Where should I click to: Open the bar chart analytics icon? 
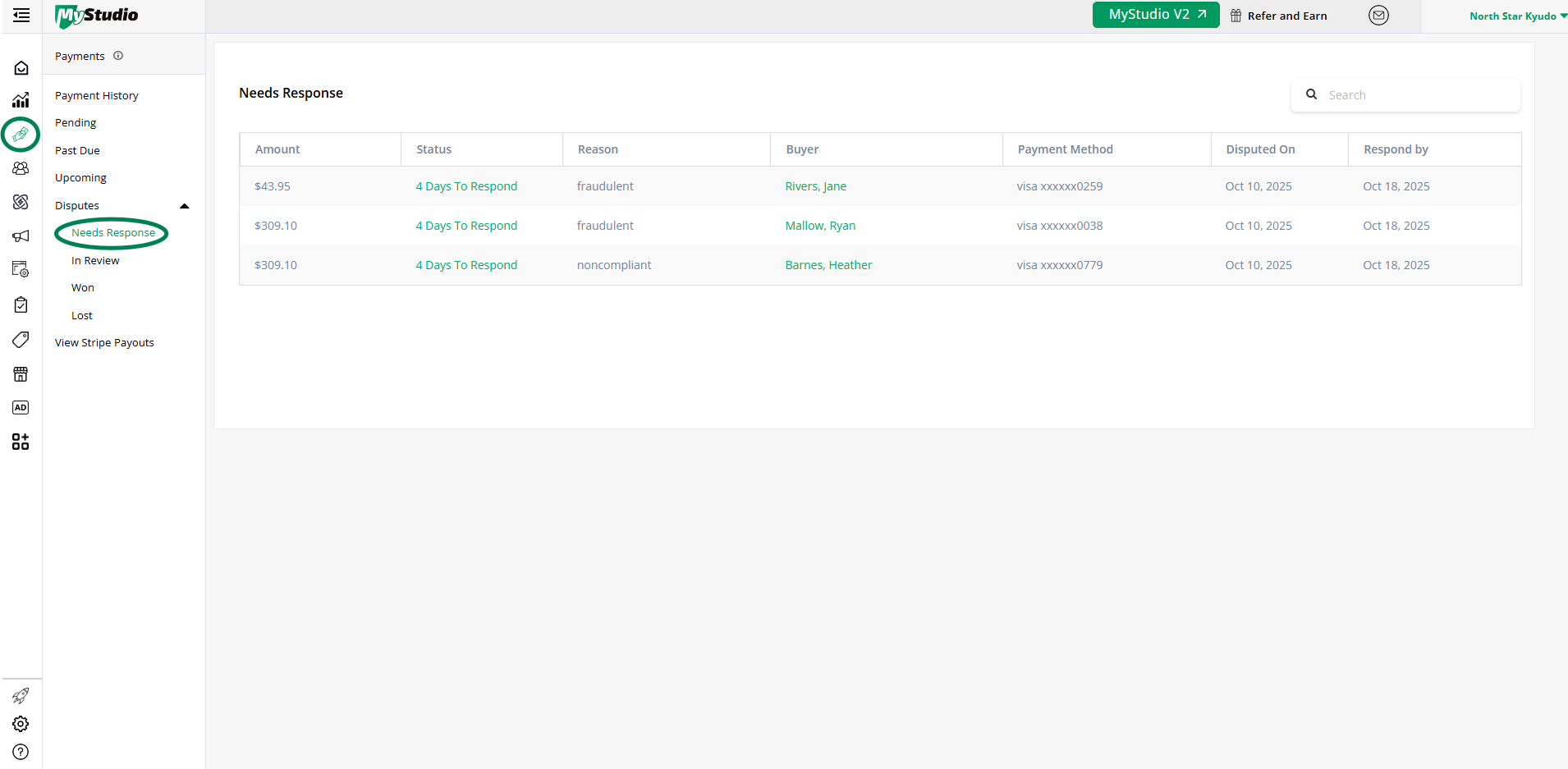click(21, 100)
